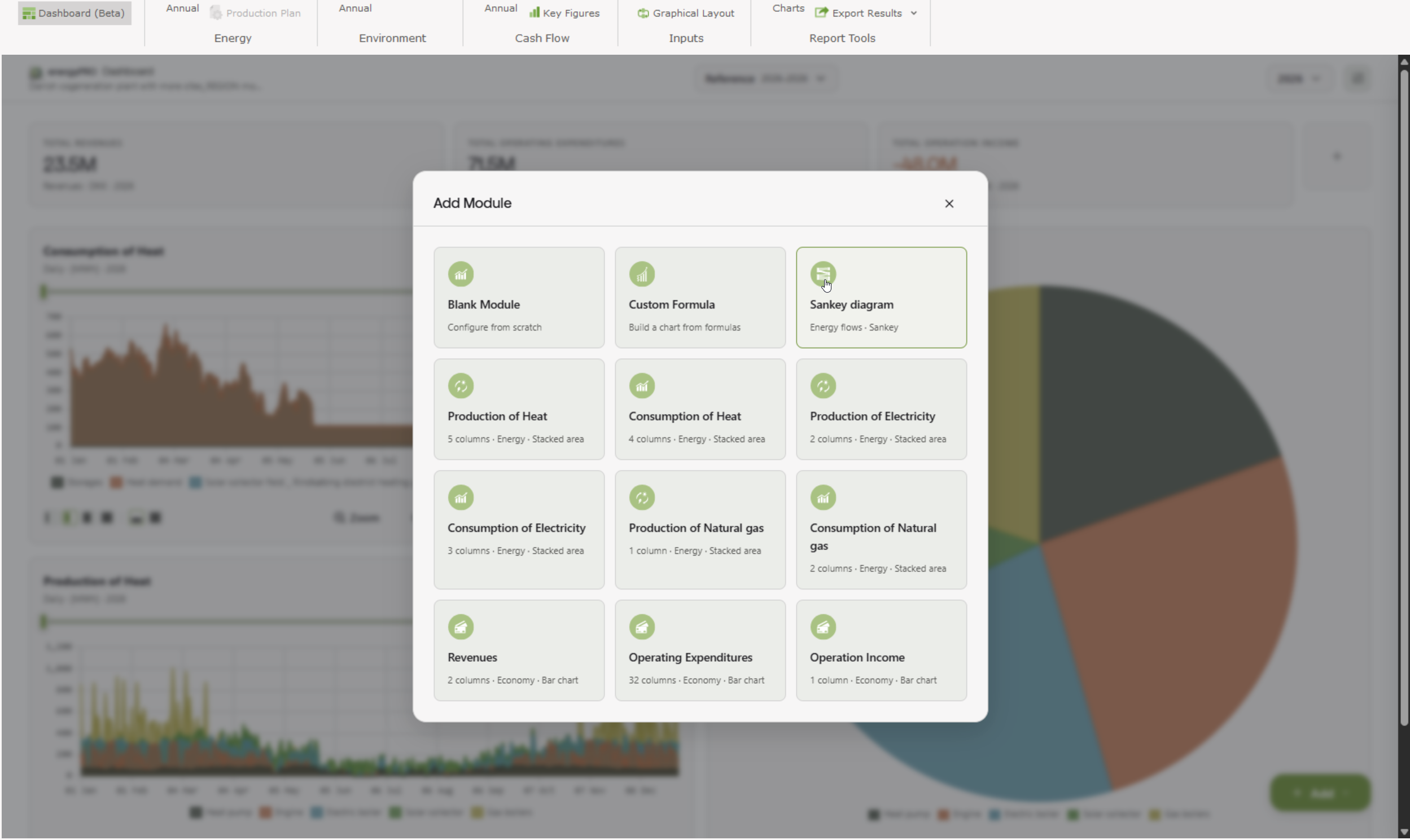Click the Production of Heat cycle icon
1410x840 pixels.
point(461,386)
